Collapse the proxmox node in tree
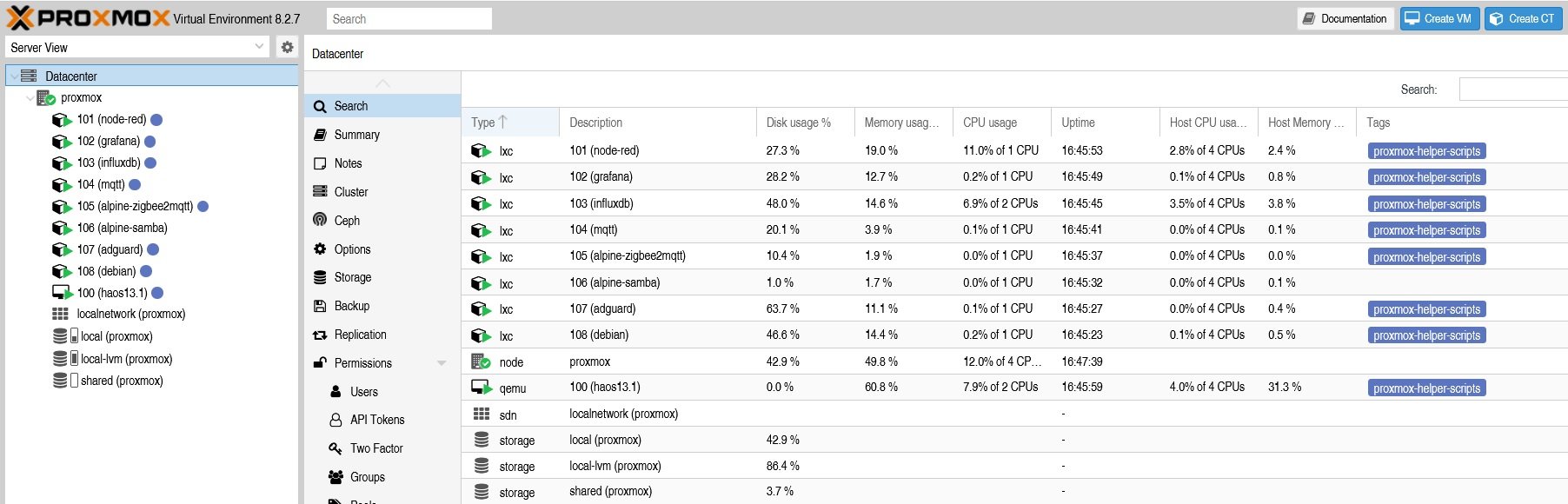The width and height of the screenshot is (1568, 504). pos(30,98)
